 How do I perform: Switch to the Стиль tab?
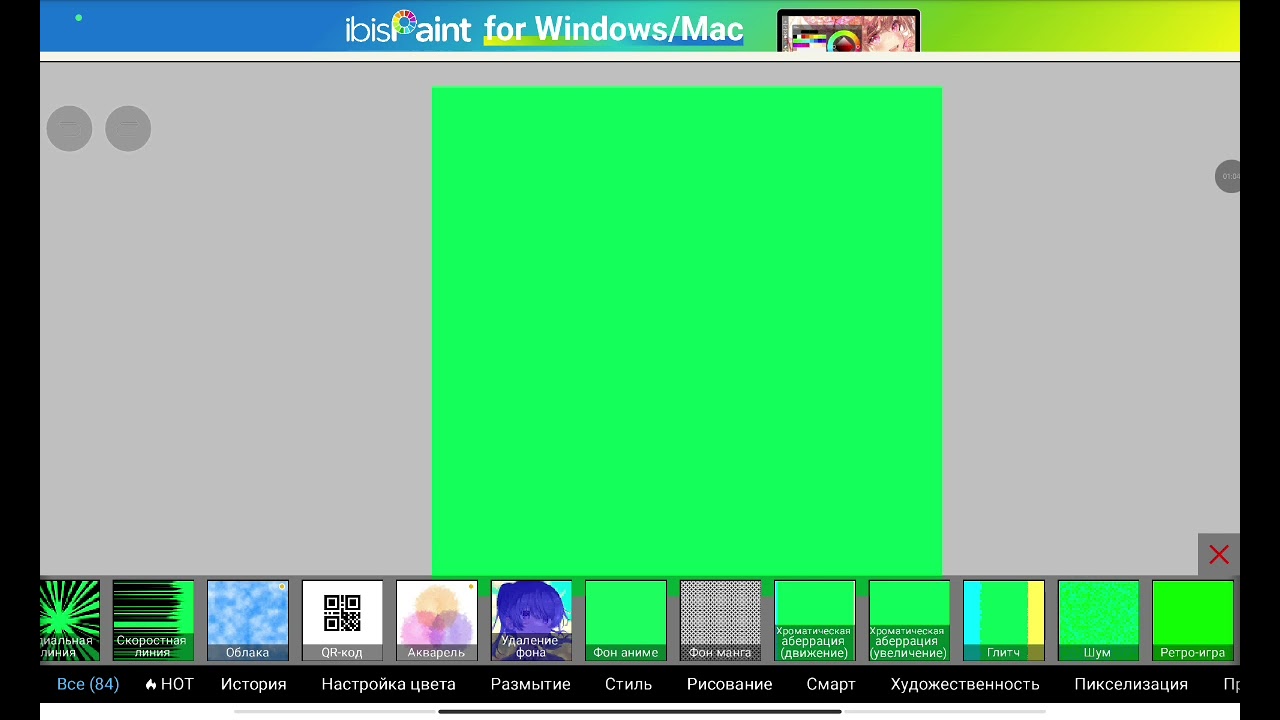pos(628,684)
